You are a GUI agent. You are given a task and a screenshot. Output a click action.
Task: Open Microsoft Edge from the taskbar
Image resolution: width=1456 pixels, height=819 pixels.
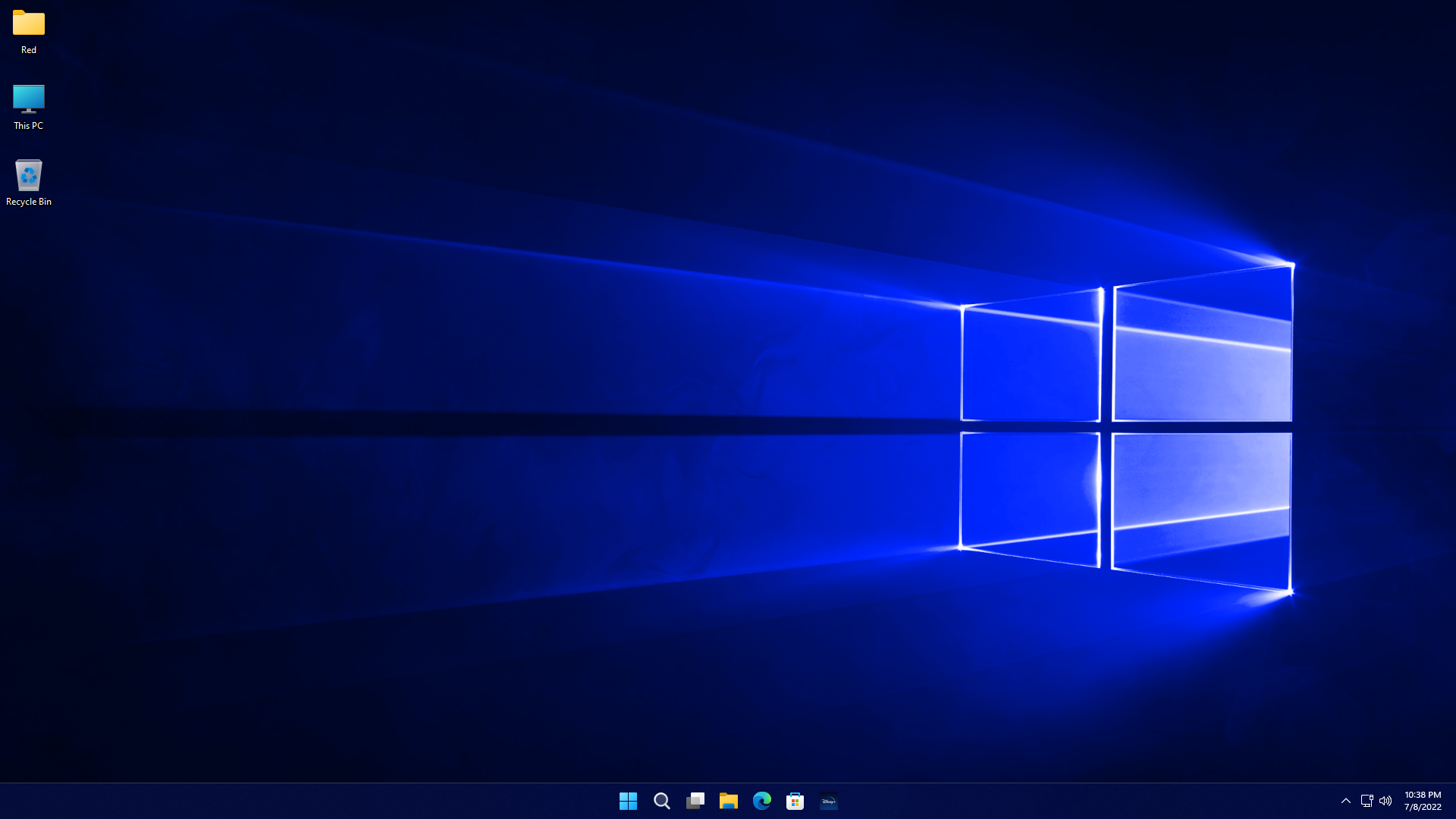coord(761,801)
